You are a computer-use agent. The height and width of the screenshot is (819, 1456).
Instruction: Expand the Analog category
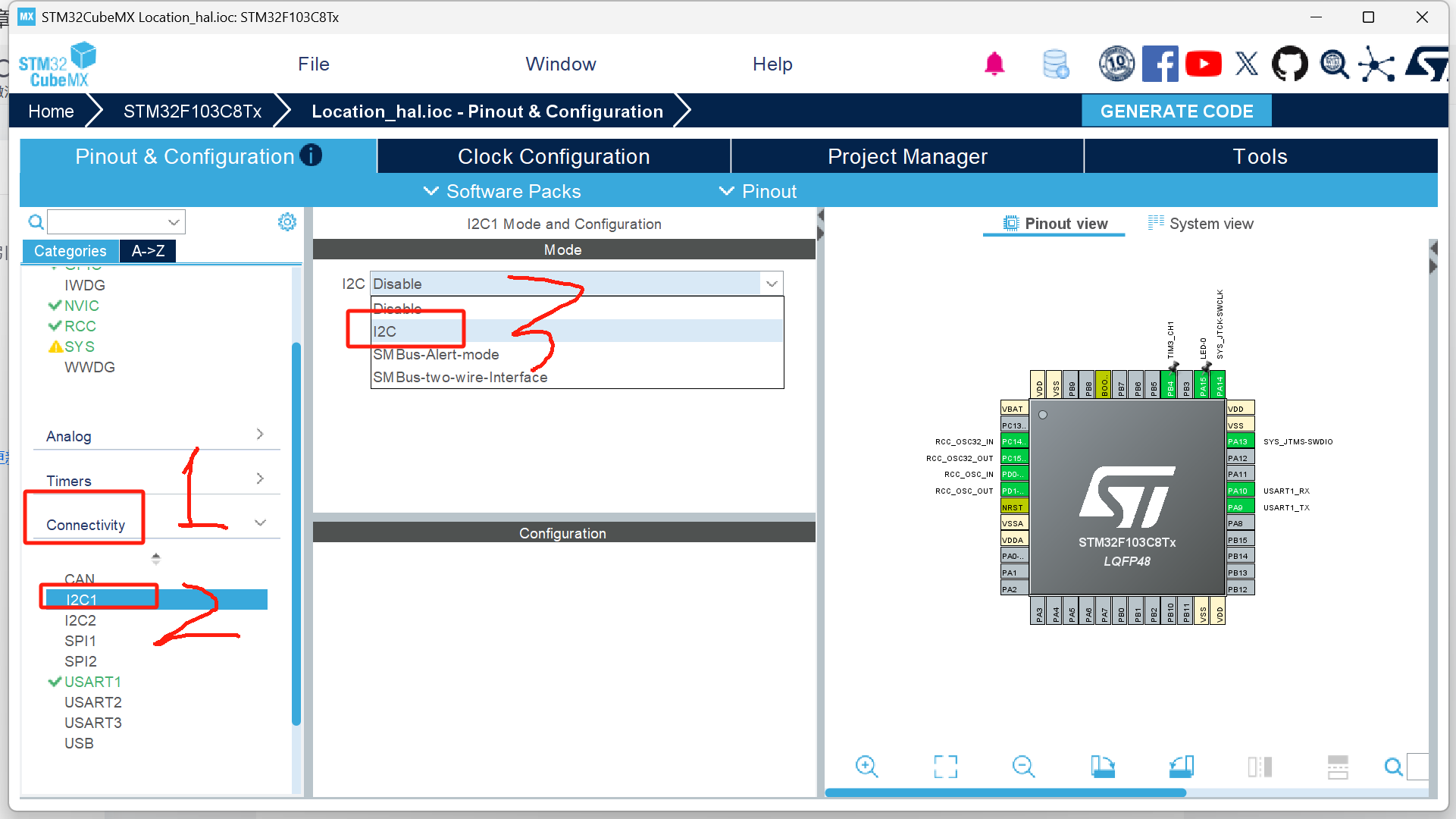point(260,435)
